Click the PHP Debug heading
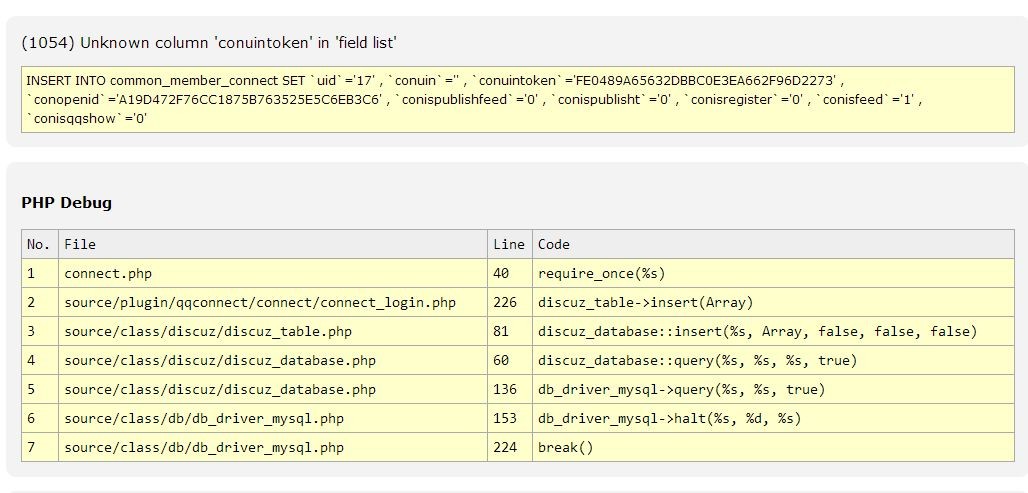Viewport: 1028px width, 493px height. pyautogui.click(x=67, y=203)
